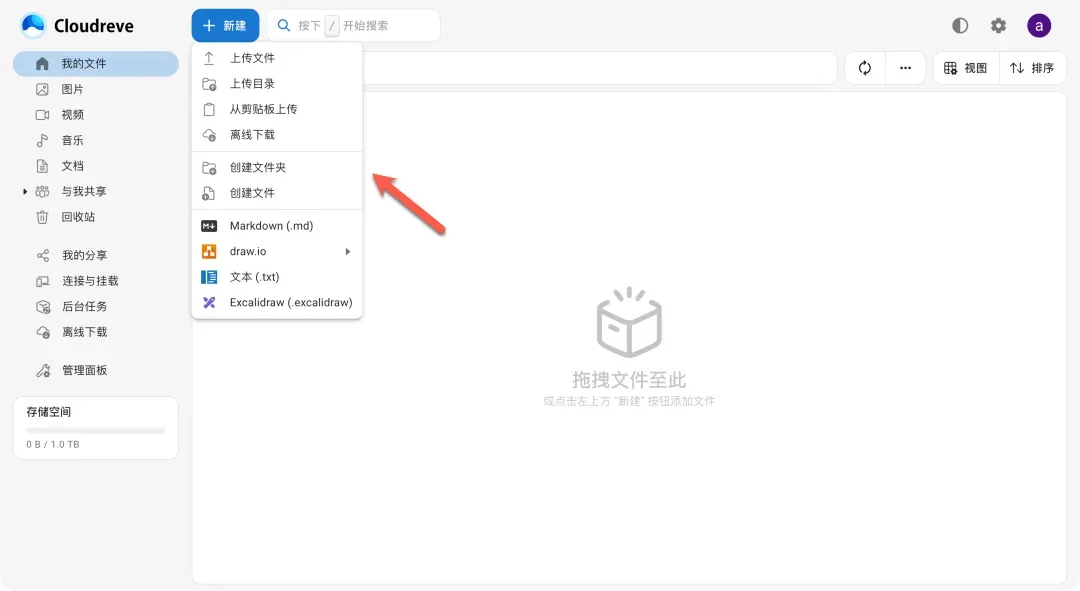Click the blue 文本 txt icon
Viewport: 1080px width, 591px height.
click(209, 277)
